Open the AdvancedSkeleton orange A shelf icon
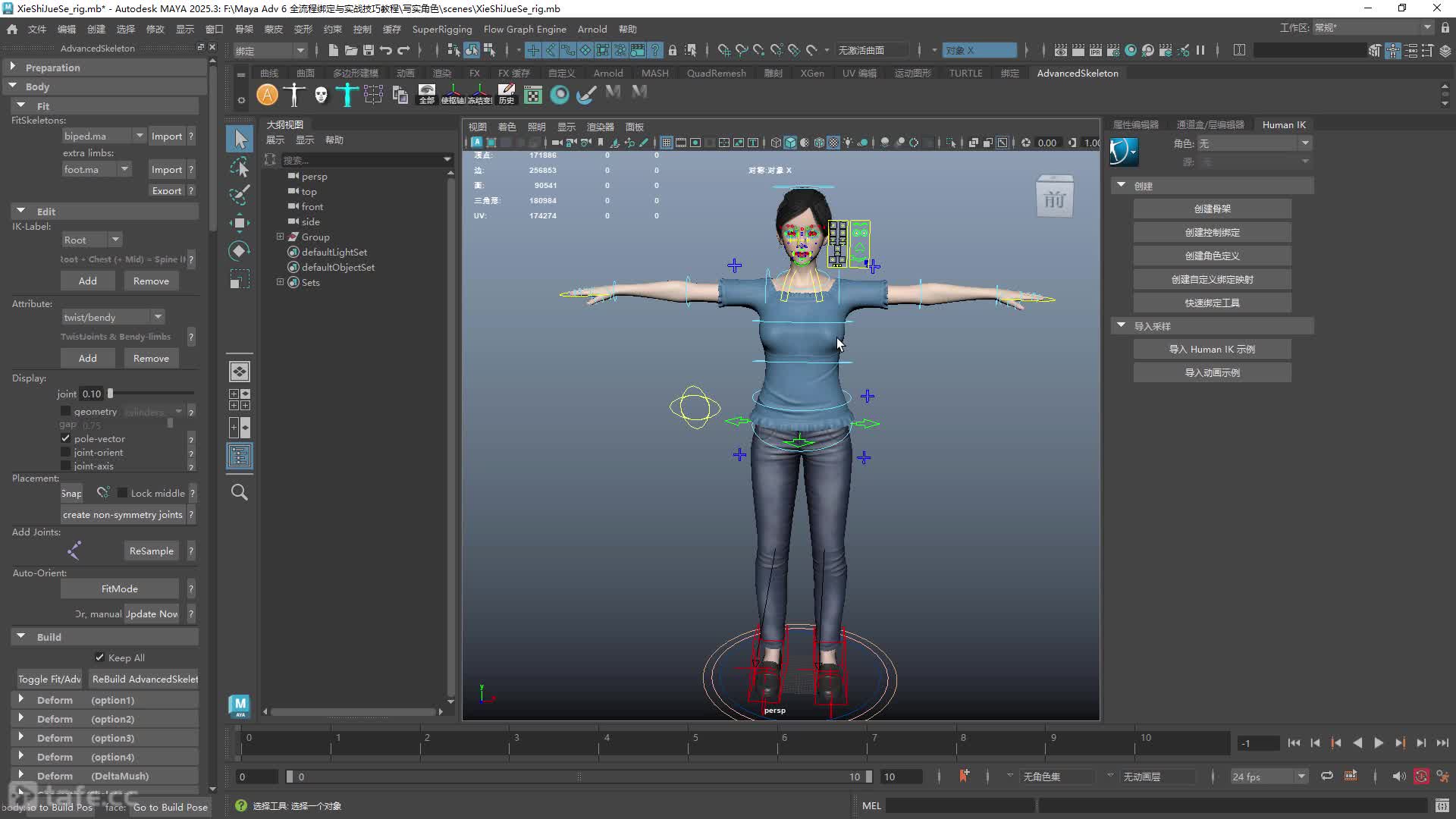 pos(267,95)
